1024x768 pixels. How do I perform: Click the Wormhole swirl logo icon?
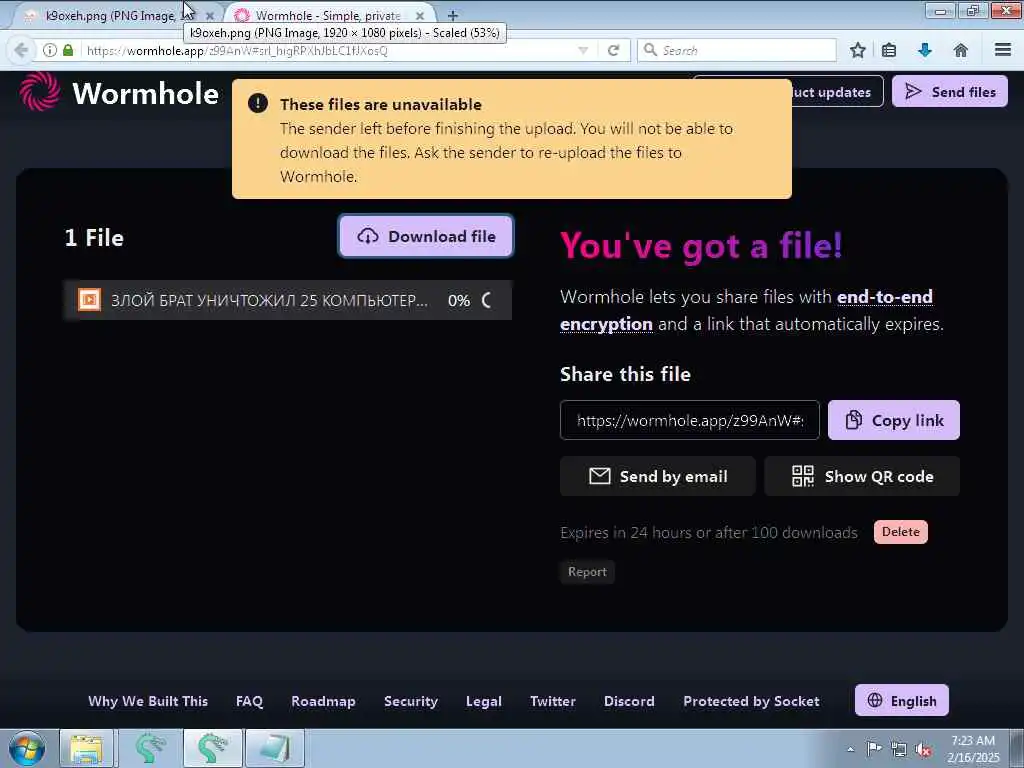coord(40,91)
